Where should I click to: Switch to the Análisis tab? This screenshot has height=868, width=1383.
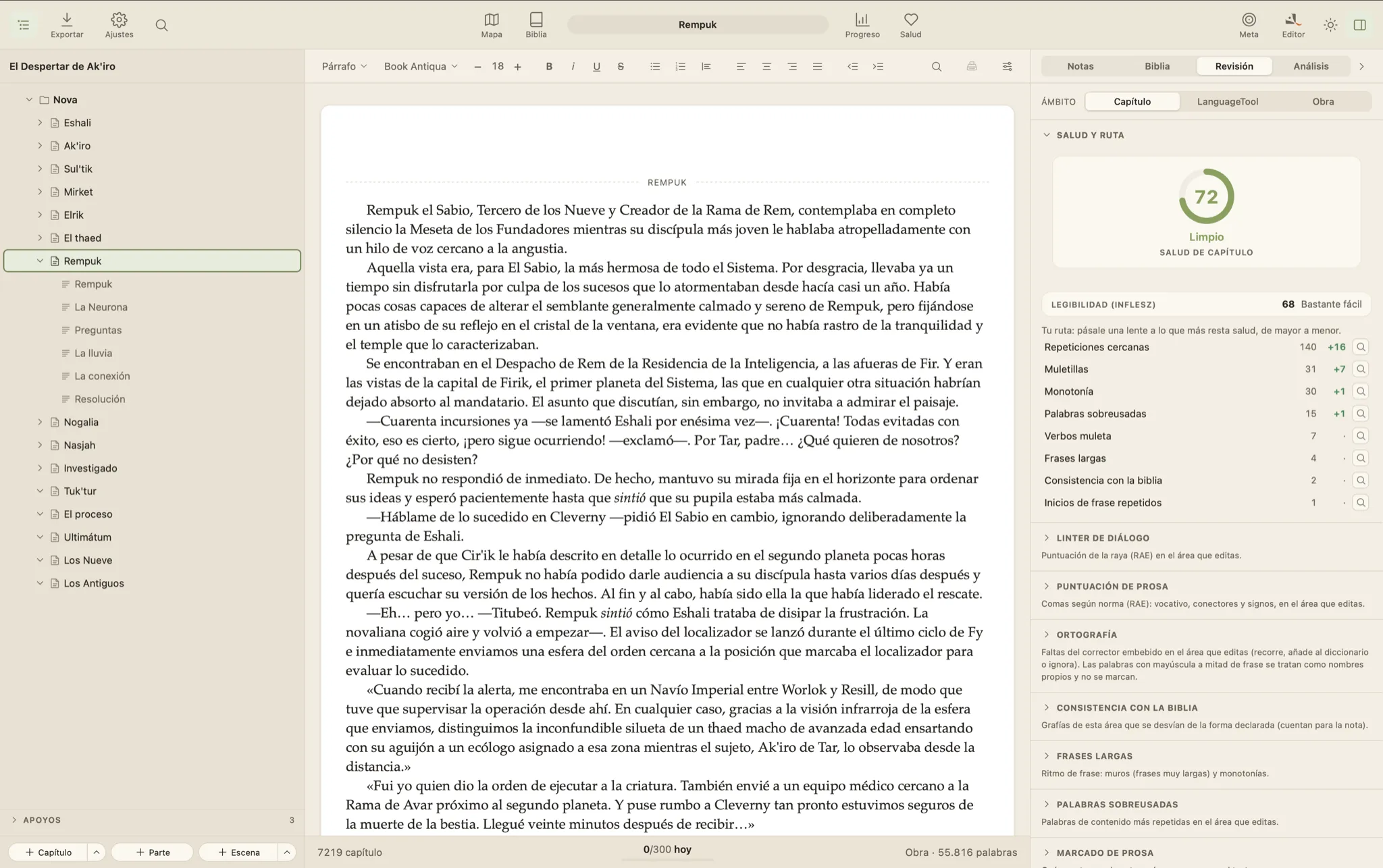point(1311,66)
